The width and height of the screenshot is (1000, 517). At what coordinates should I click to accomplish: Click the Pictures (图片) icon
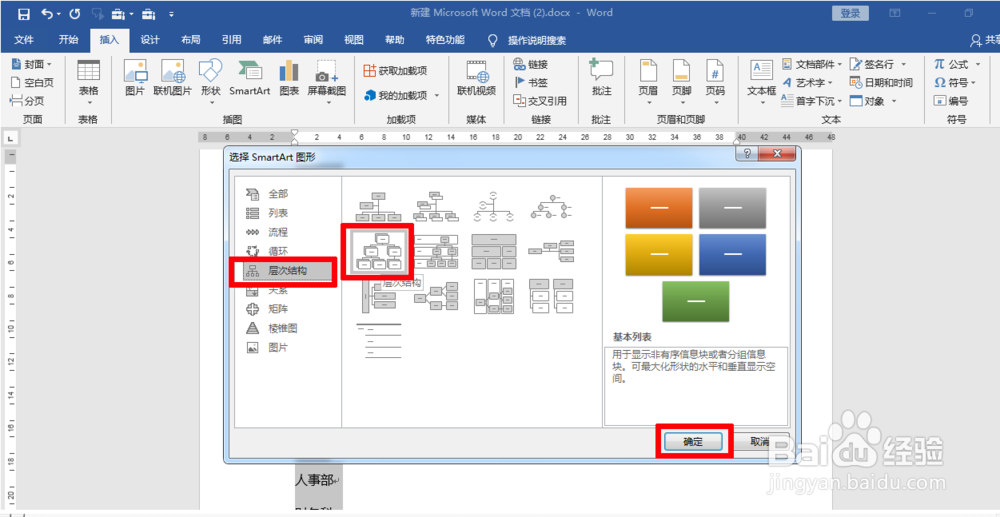click(x=135, y=78)
